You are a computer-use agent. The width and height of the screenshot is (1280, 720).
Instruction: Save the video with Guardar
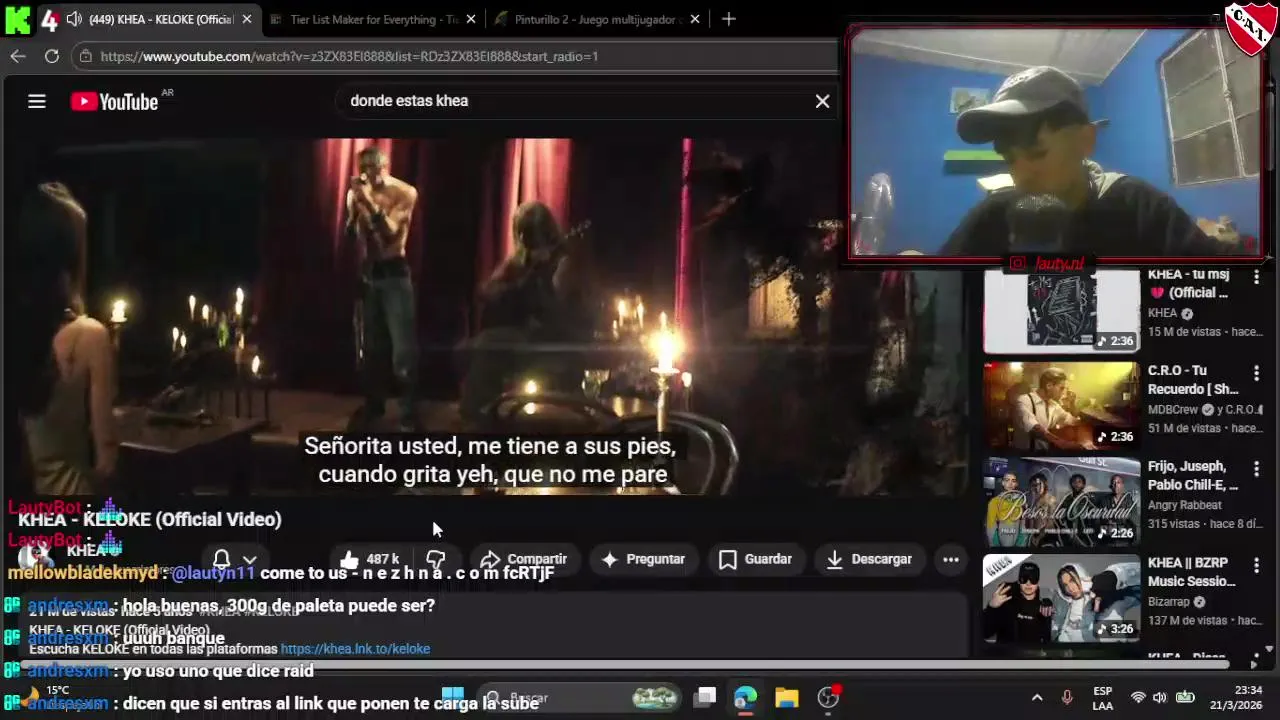coord(756,559)
